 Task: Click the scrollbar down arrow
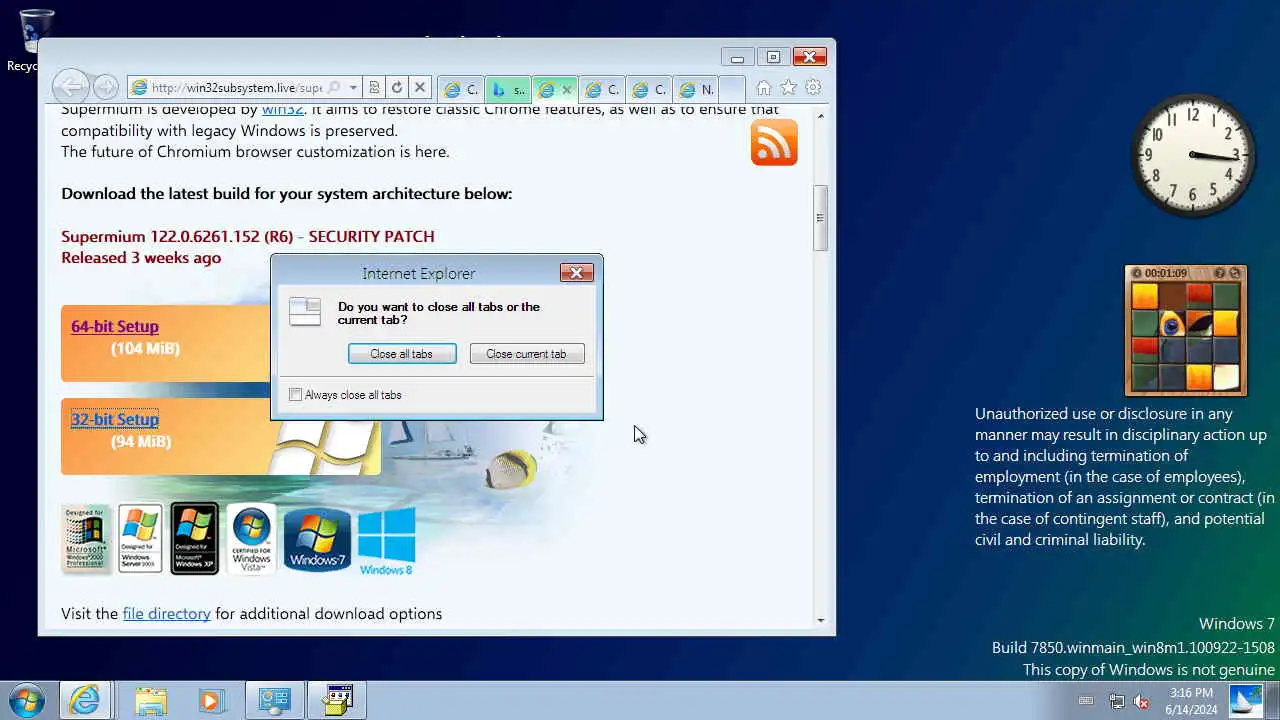coord(821,620)
